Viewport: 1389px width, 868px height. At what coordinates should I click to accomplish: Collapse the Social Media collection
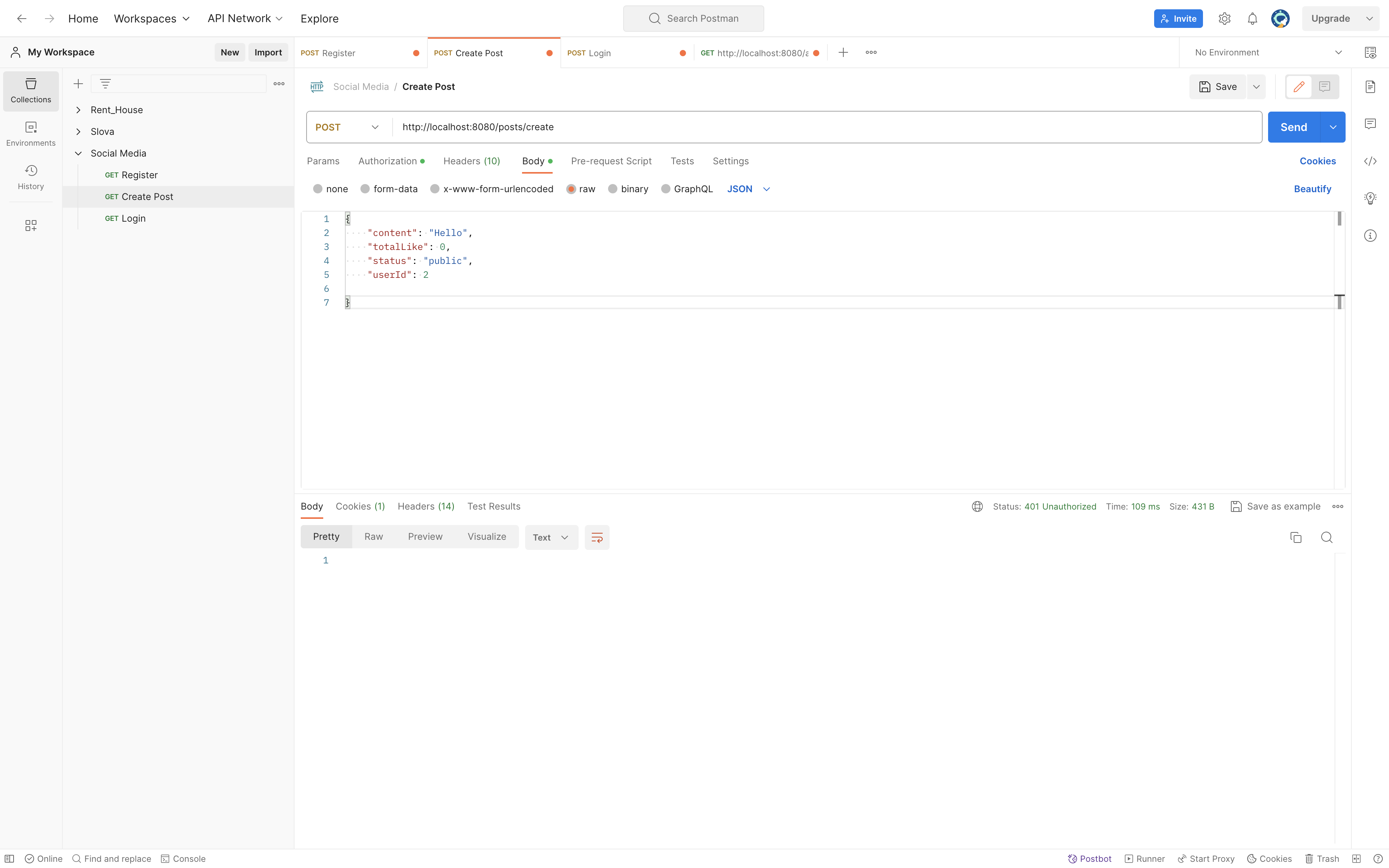(79, 153)
